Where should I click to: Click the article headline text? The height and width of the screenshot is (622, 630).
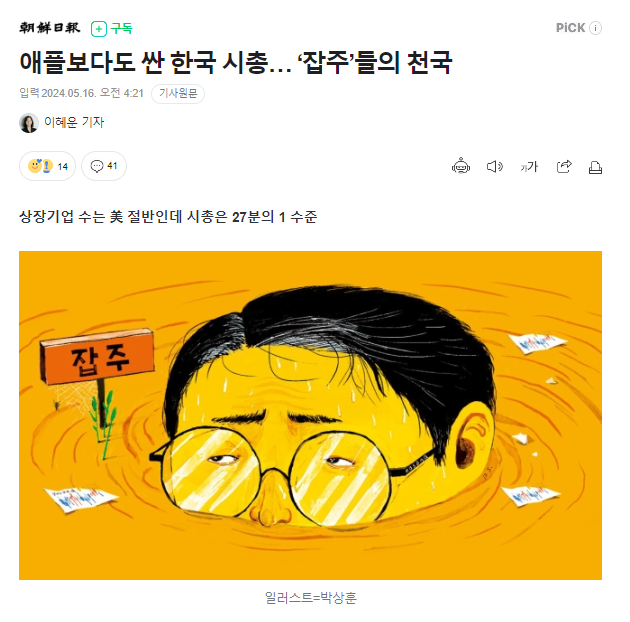coord(236,63)
